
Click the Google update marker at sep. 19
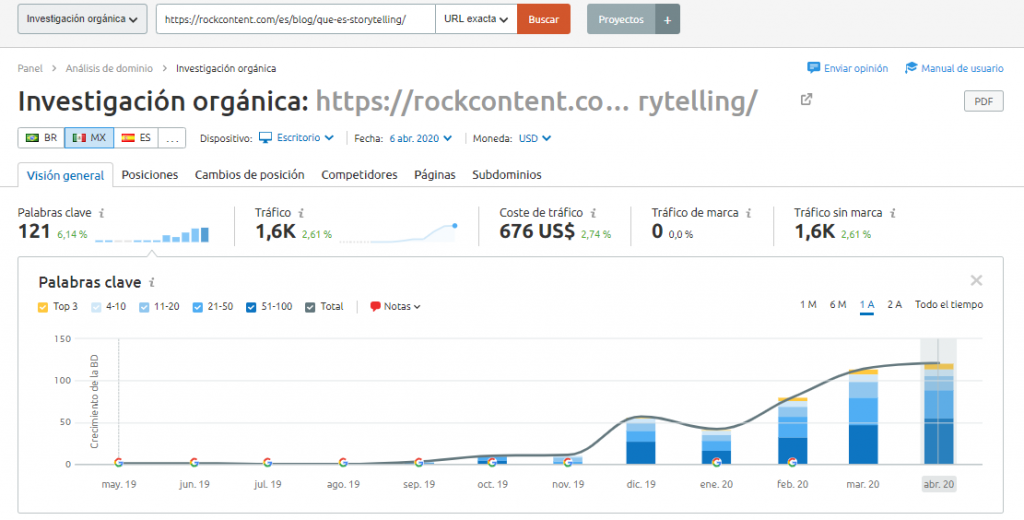coord(419,463)
